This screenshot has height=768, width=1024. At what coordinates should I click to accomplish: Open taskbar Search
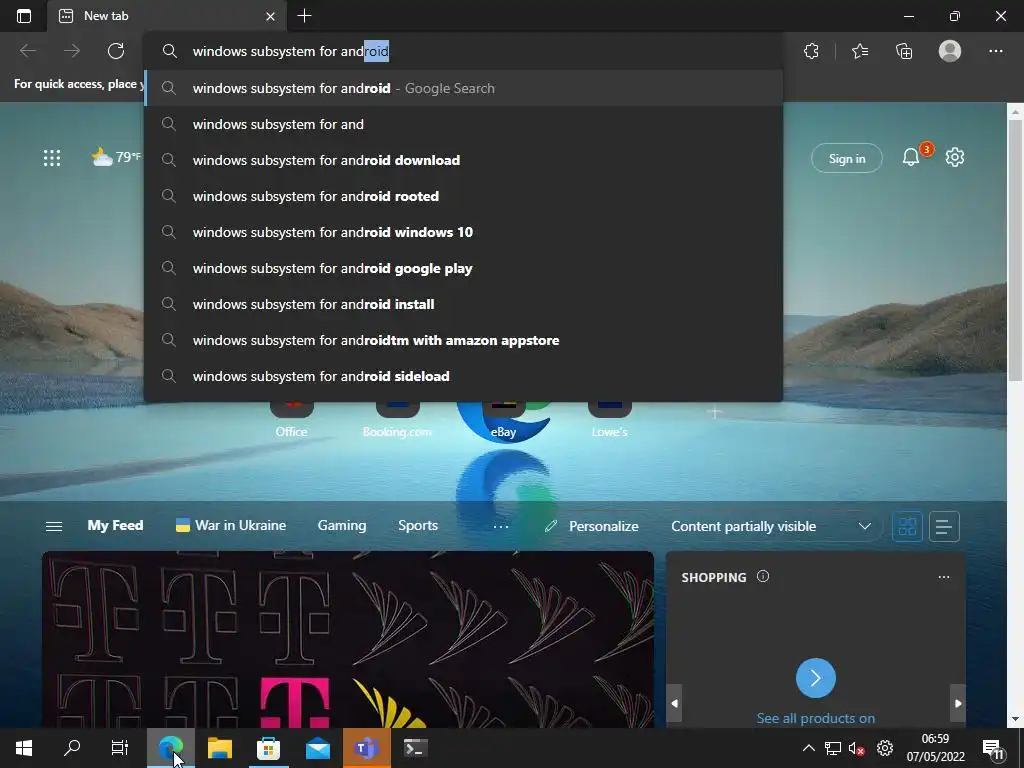click(x=72, y=748)
